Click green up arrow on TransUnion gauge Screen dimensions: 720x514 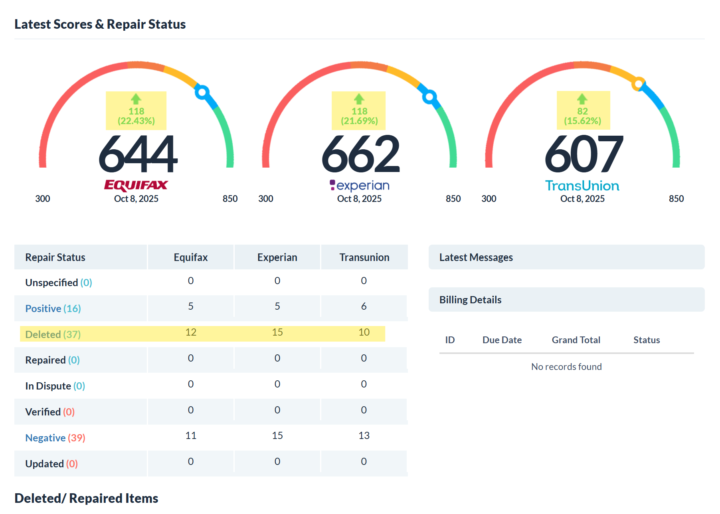tap(582, 99)
